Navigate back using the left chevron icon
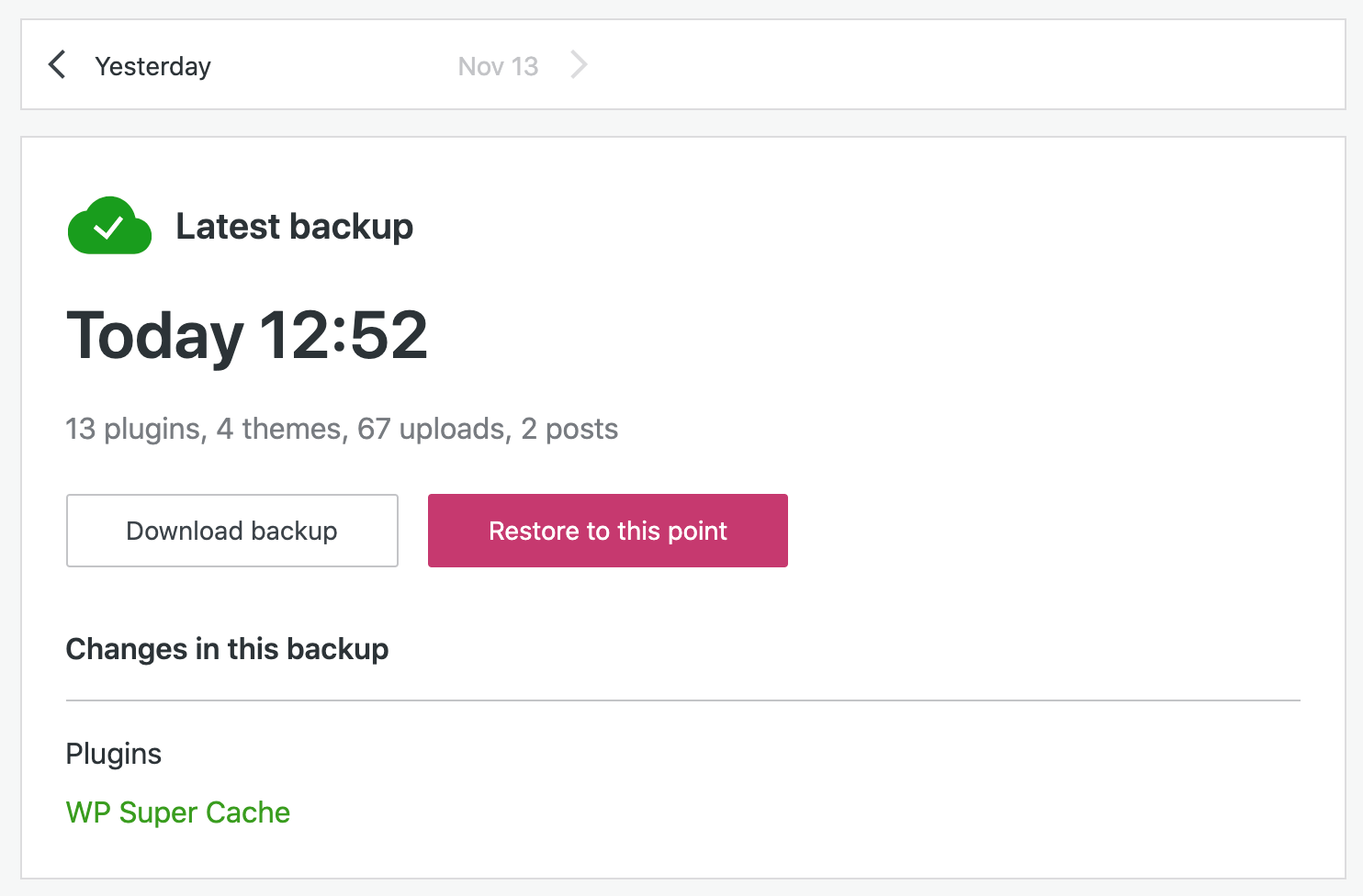 (57, 64)
